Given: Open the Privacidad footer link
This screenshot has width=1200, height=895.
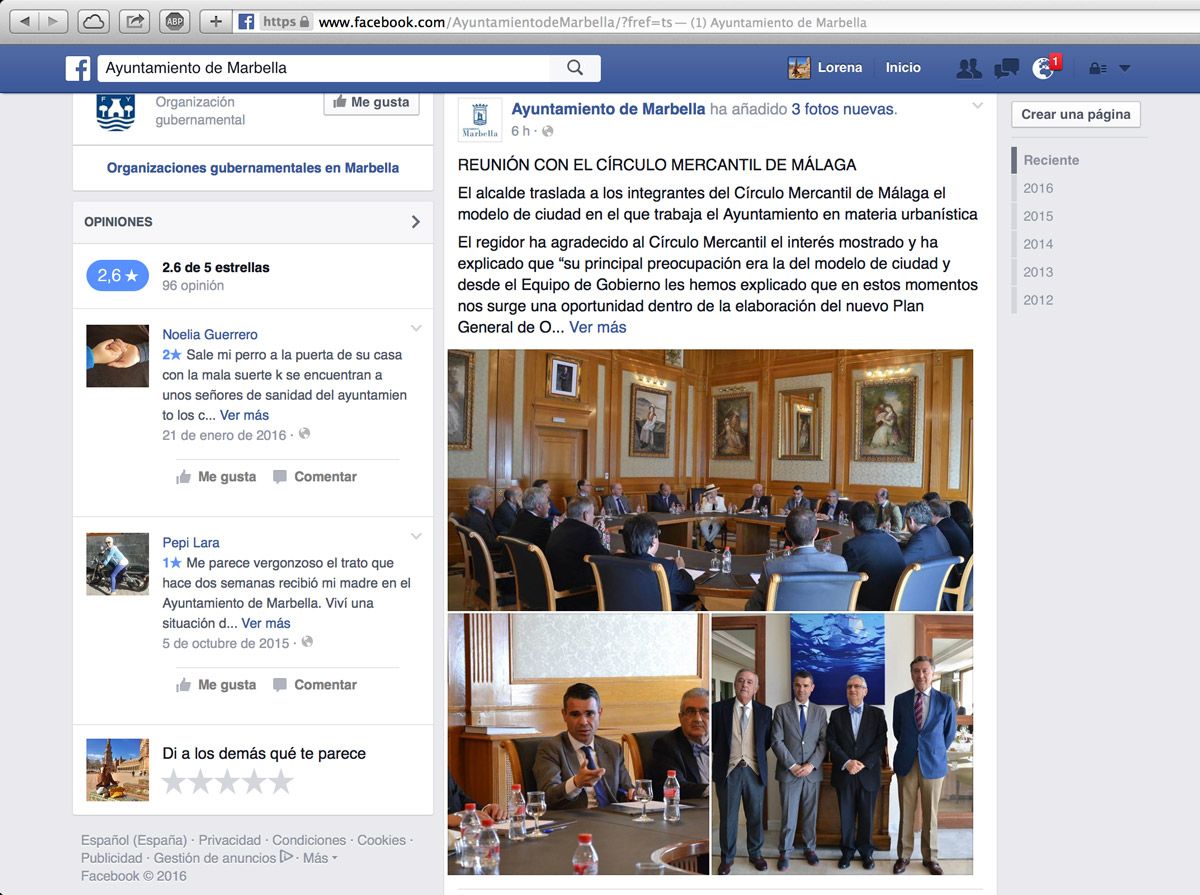Looking at the screenshot, I should pyautogui.click(x=230, y=841).
